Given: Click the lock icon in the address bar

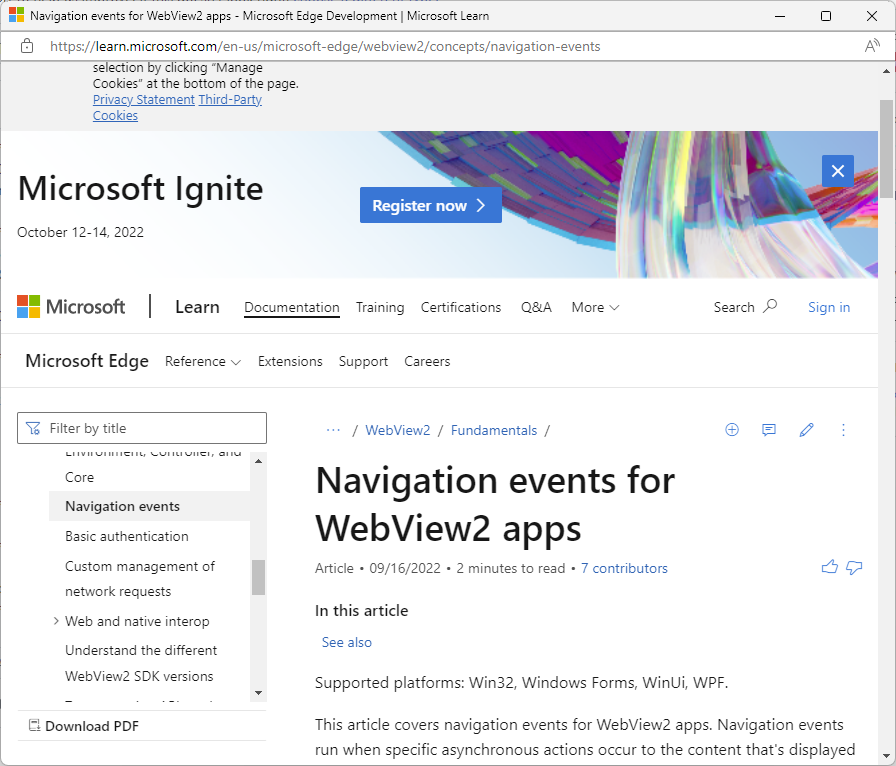Looking at the screenshot, I should 27,46.
